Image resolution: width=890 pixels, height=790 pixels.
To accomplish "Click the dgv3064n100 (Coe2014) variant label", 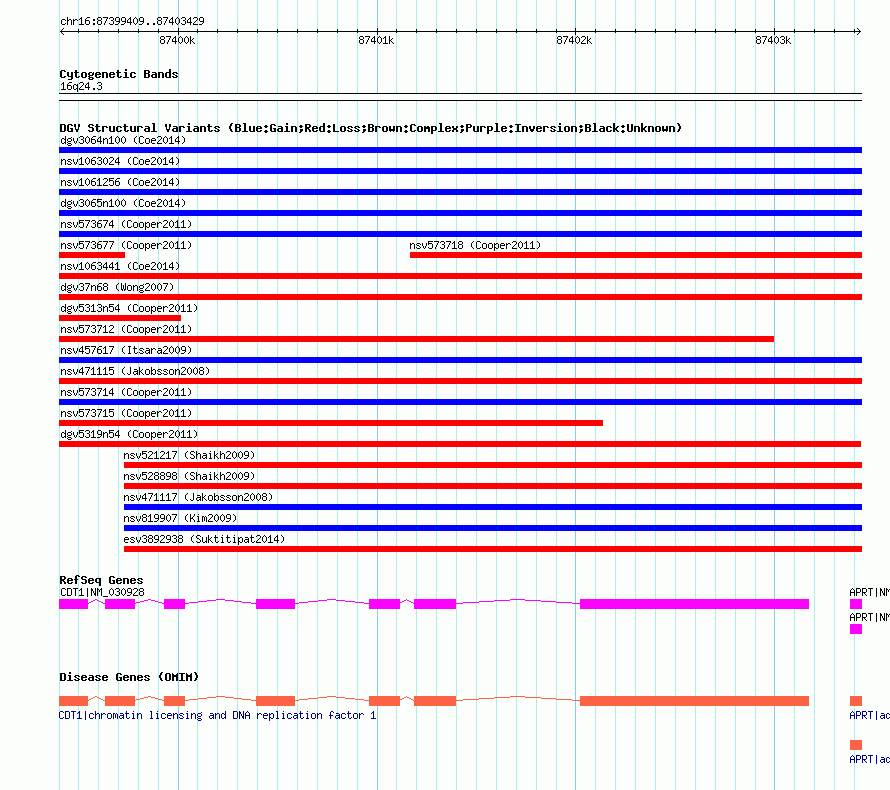I will [123, 140].
